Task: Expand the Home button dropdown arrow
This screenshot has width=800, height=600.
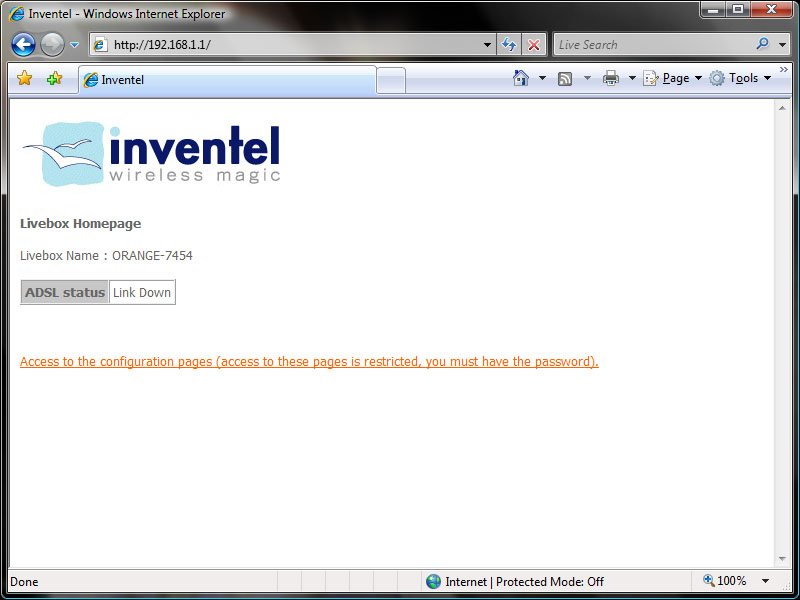Action: pyautogui.click(x=542, y=78)
